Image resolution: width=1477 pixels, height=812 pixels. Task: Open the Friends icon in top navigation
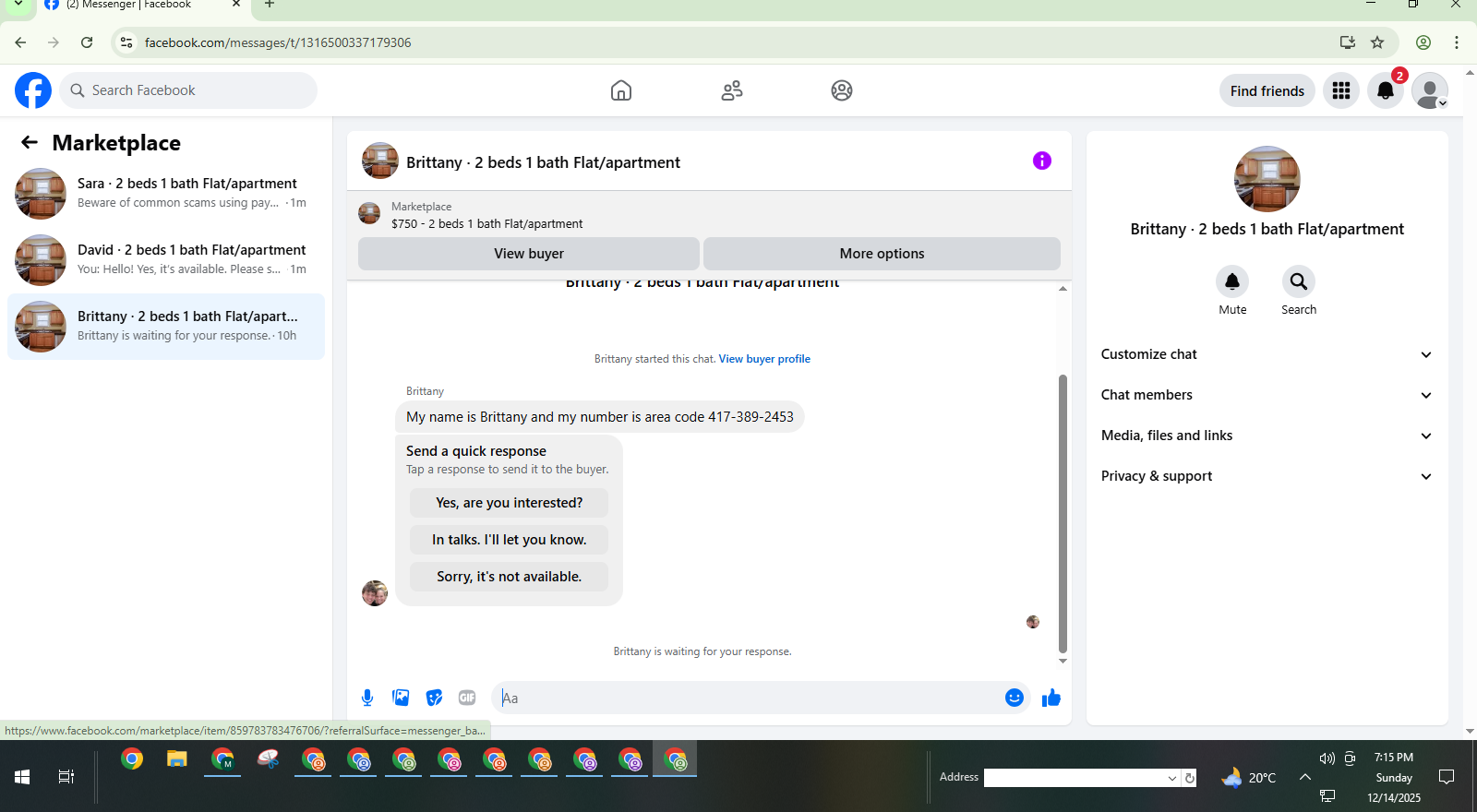tap(732, 90)
